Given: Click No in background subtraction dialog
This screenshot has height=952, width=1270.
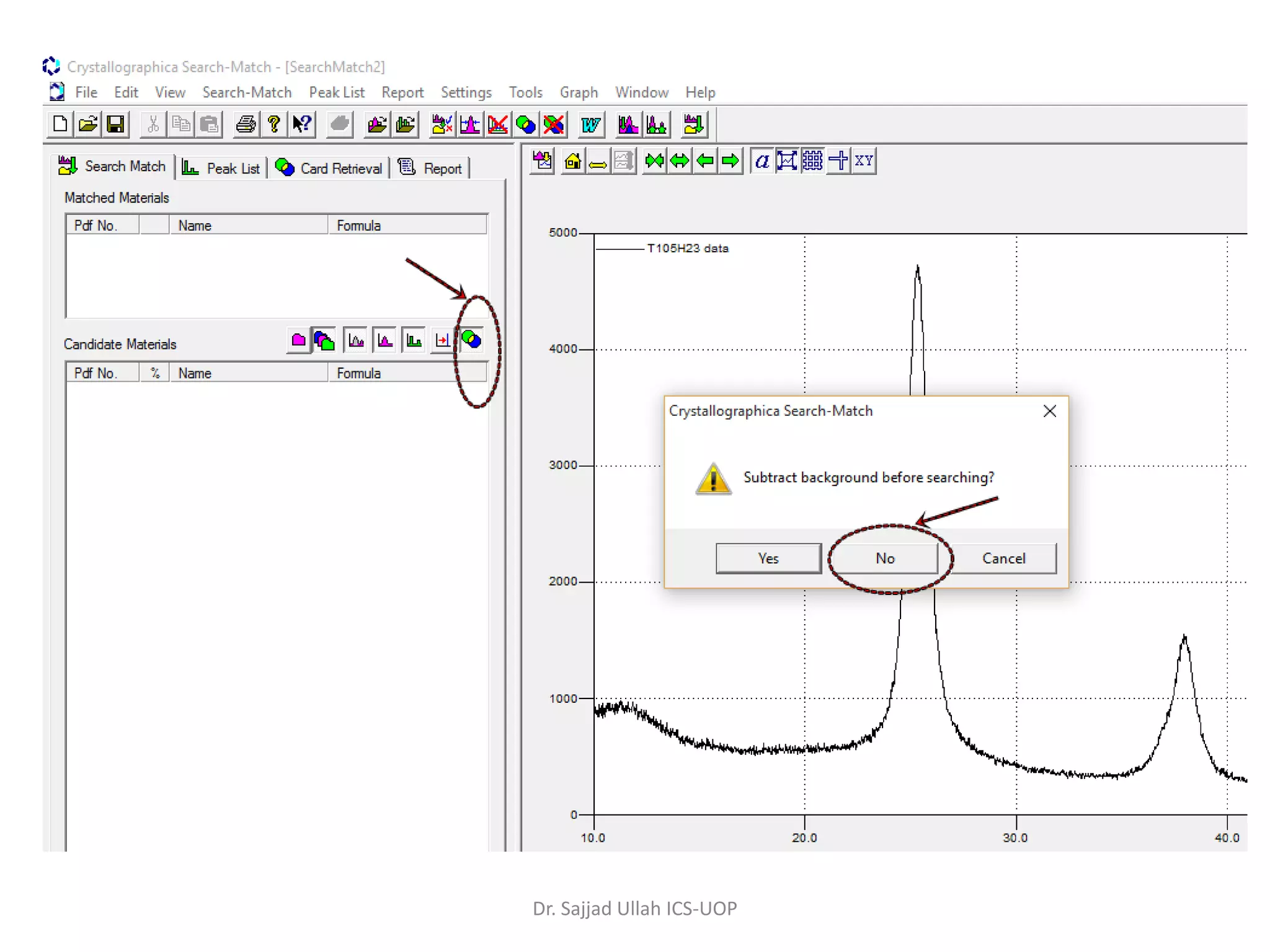Looking at the screenshot, I should coord(885,558).
